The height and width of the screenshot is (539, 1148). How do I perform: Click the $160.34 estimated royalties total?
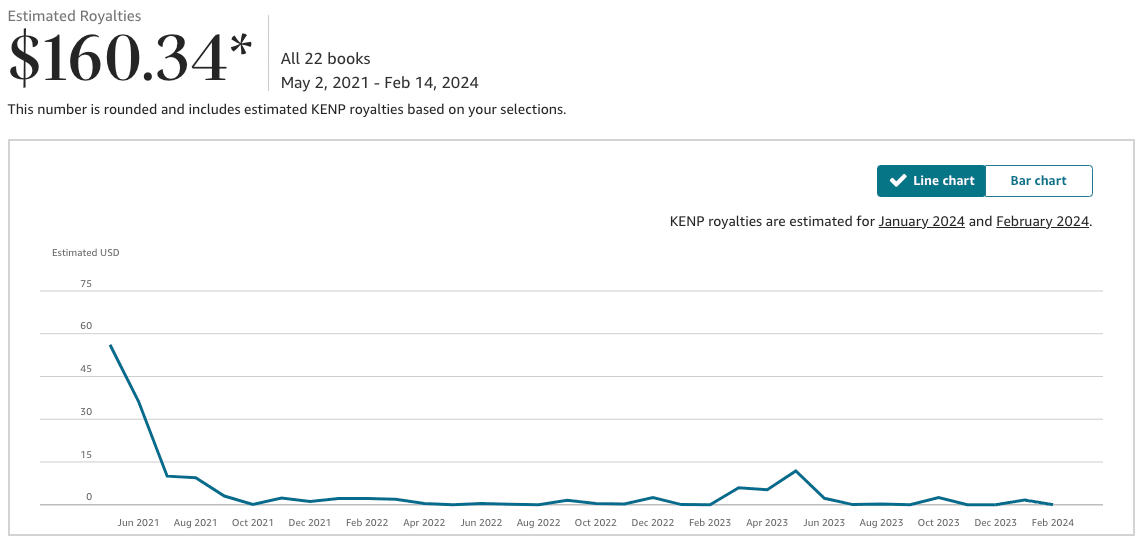[118, 59]
